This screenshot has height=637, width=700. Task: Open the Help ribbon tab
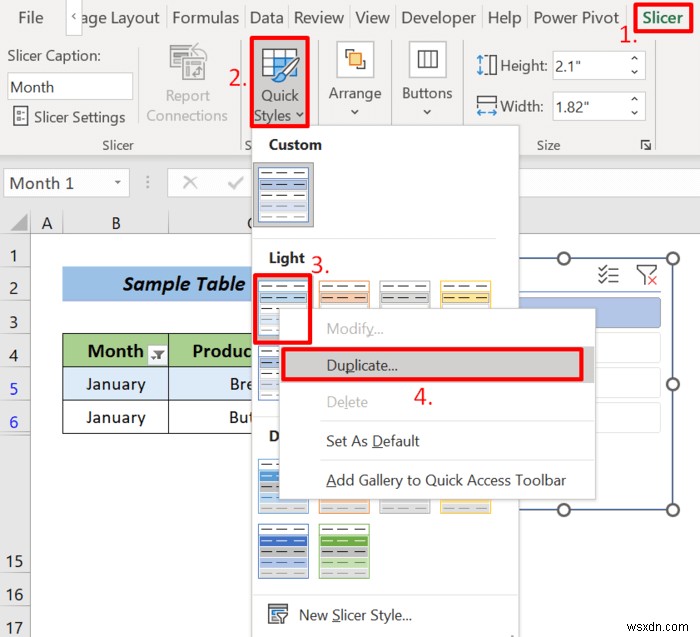pyautogui.click(x=504, y=18)
